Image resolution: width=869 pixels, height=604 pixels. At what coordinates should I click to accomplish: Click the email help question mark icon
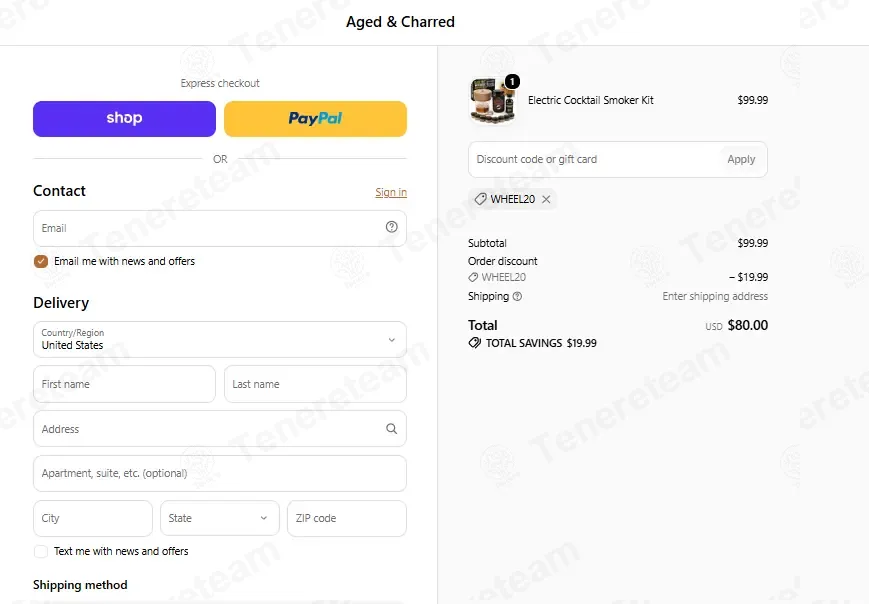(391, 227)
